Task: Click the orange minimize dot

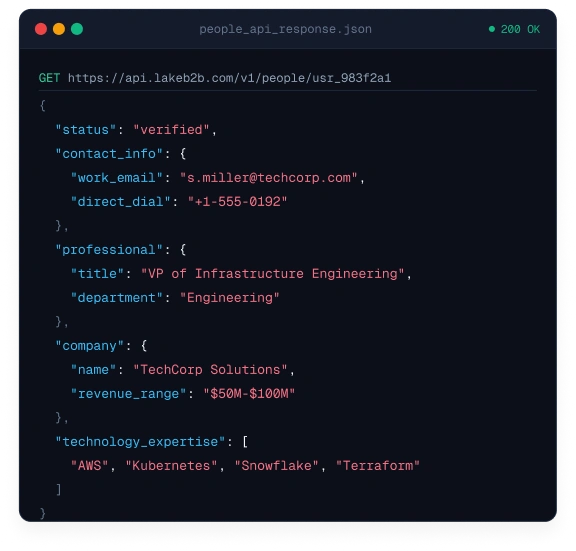Action: (59, 29)
